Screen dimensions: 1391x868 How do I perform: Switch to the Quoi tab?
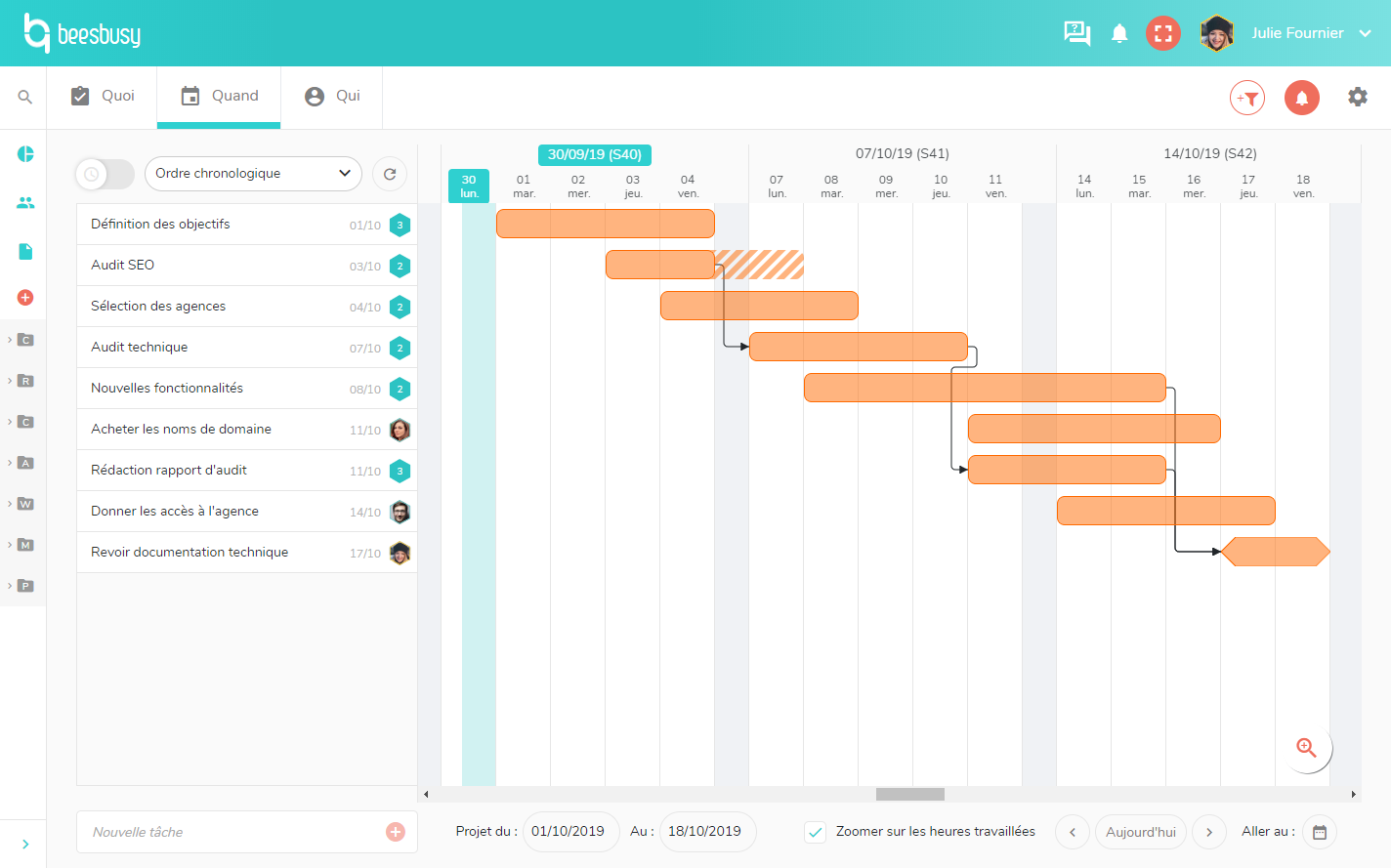coord(103,96)
